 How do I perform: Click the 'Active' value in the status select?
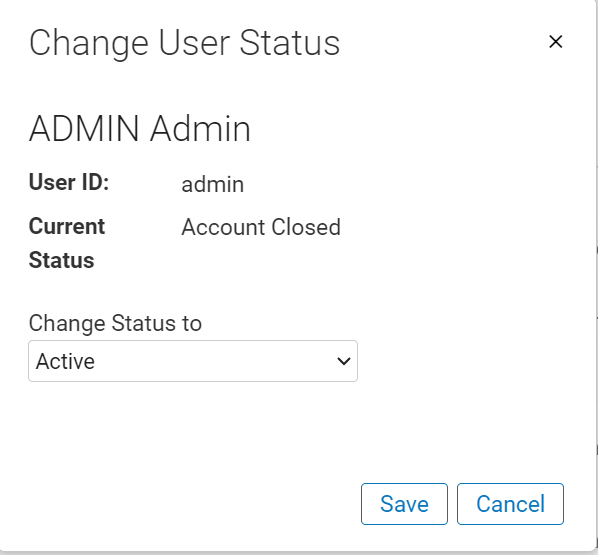(x=65, y=361)
